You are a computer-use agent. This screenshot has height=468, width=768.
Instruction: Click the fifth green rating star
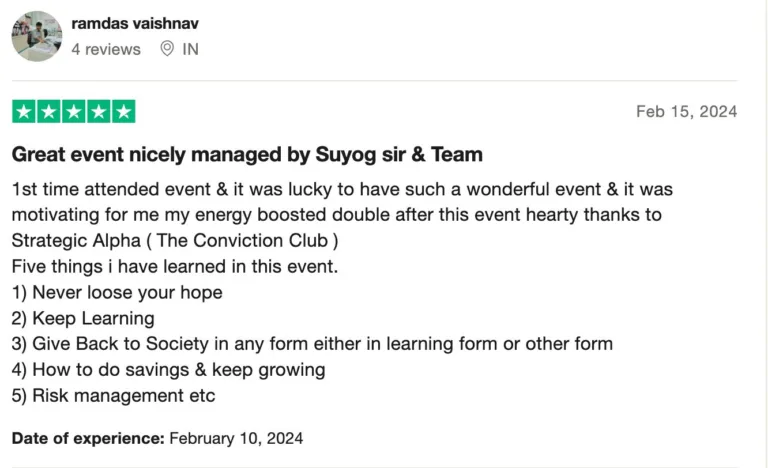pos(124,112)
